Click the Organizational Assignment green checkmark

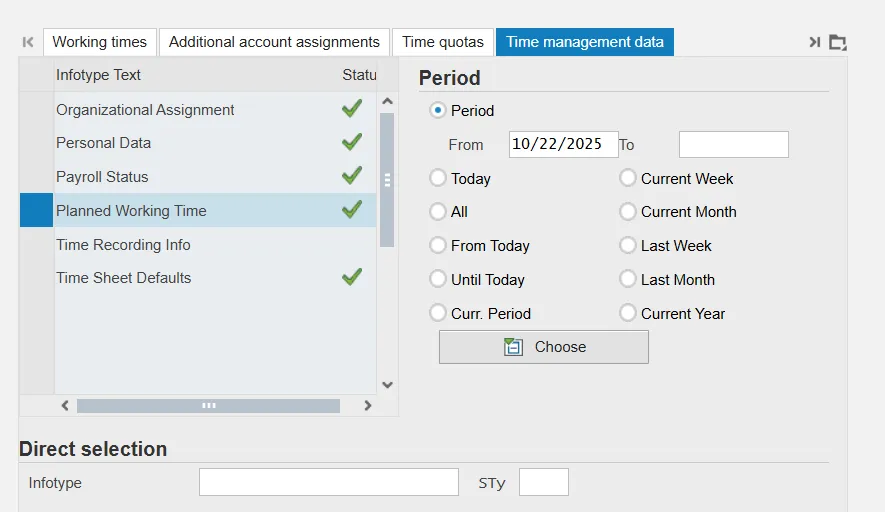coord(351,109)
